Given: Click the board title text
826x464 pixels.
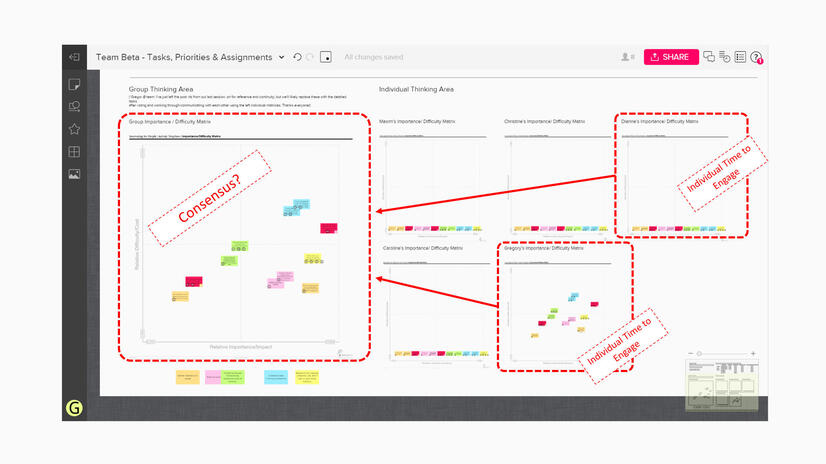Looking at the screenshot, I should click(184, 57).
